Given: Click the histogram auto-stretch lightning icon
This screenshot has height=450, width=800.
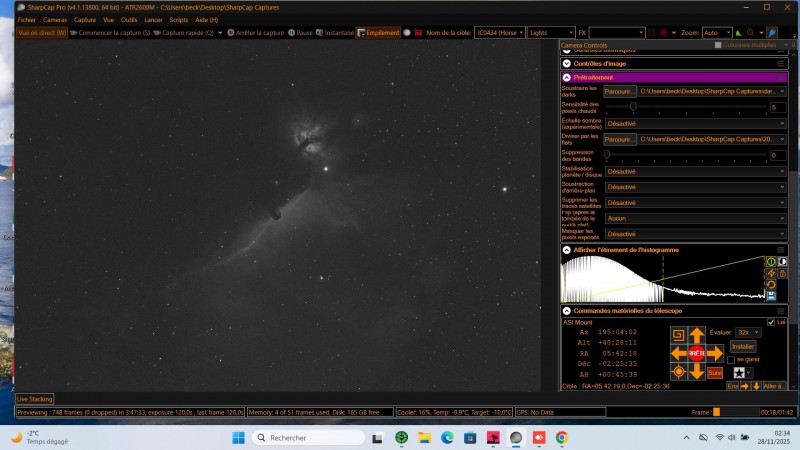Looking at the screenshot, I should [771, 273].
